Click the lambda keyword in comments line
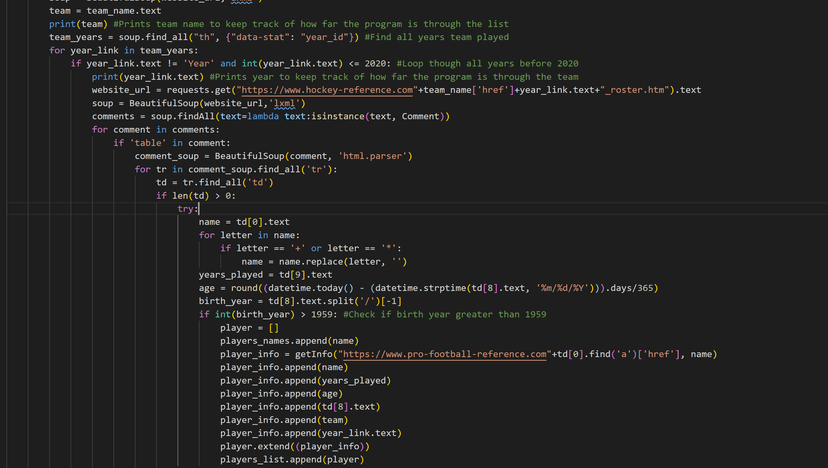The image size is (828, 468). 263,116
